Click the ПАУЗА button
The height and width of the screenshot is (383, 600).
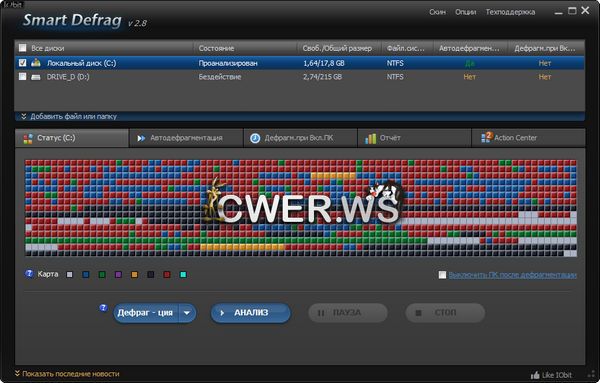point(348,313)
